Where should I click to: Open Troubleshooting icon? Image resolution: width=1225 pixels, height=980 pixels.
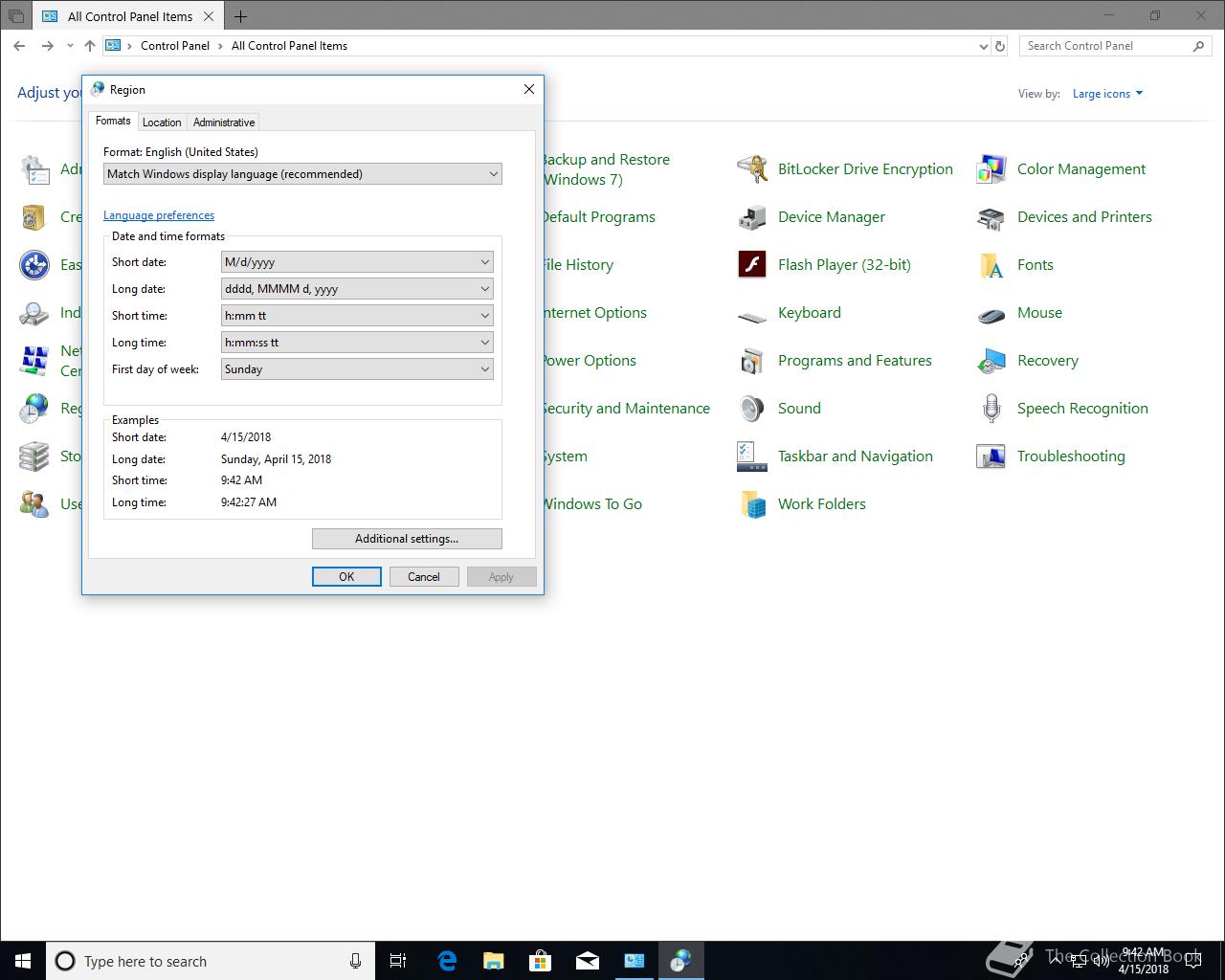(991, 457)
